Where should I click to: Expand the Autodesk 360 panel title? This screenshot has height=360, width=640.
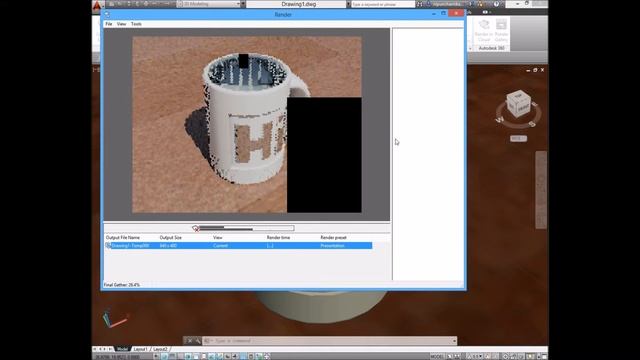[491, 48]
